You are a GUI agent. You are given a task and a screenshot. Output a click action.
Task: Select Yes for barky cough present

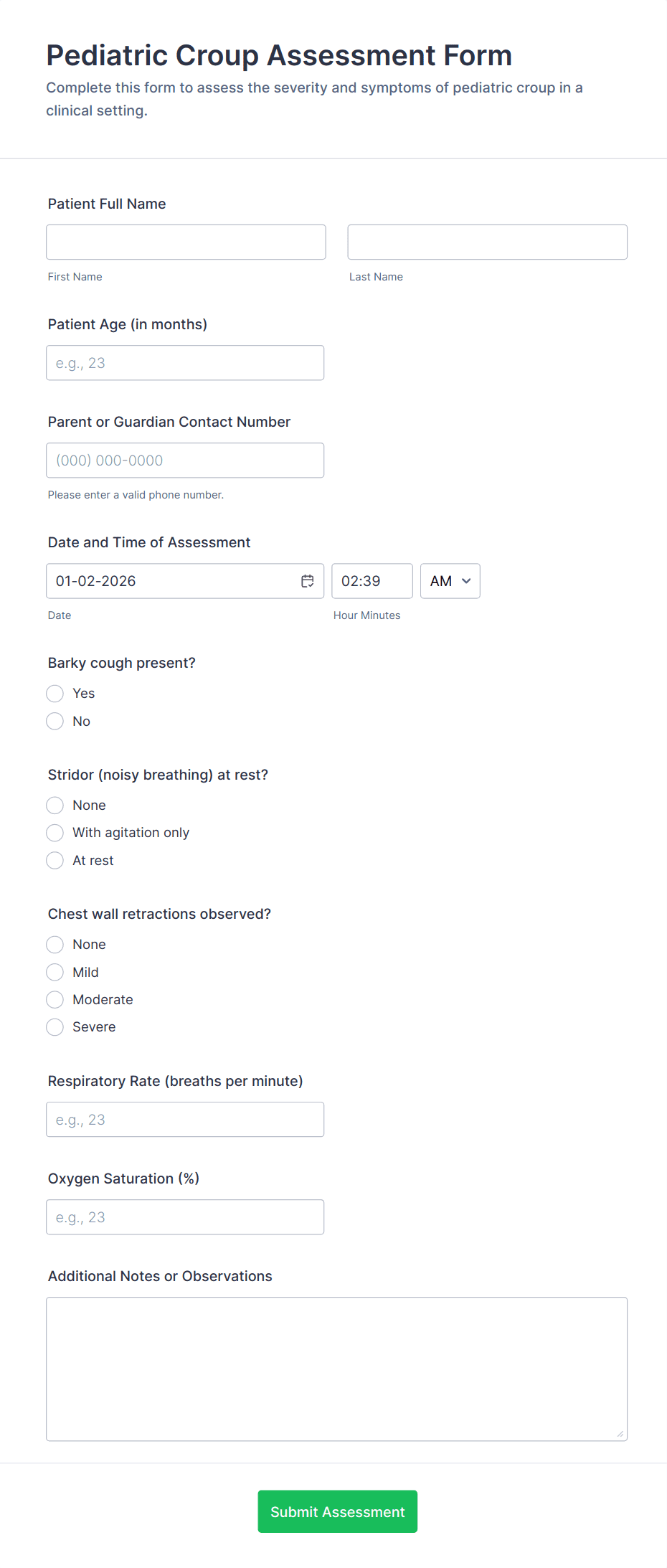(55, 693)
